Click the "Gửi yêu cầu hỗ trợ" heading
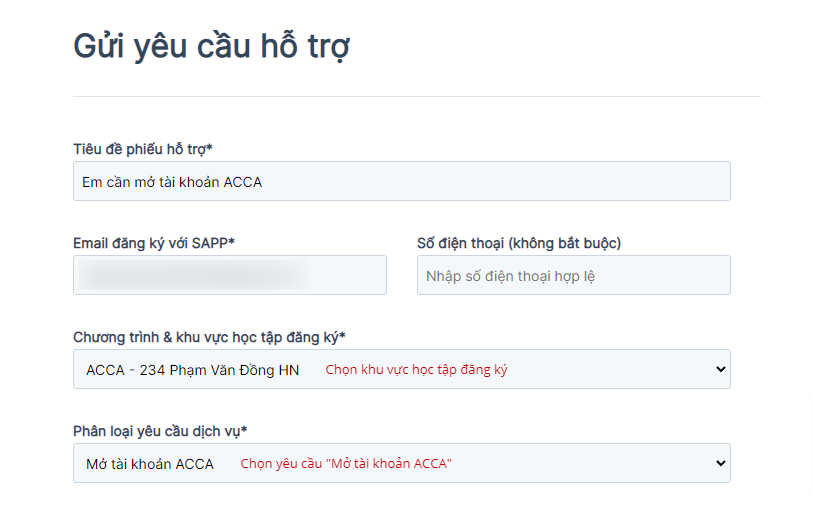This screenshot has width=813, height=507. (211, 46)
